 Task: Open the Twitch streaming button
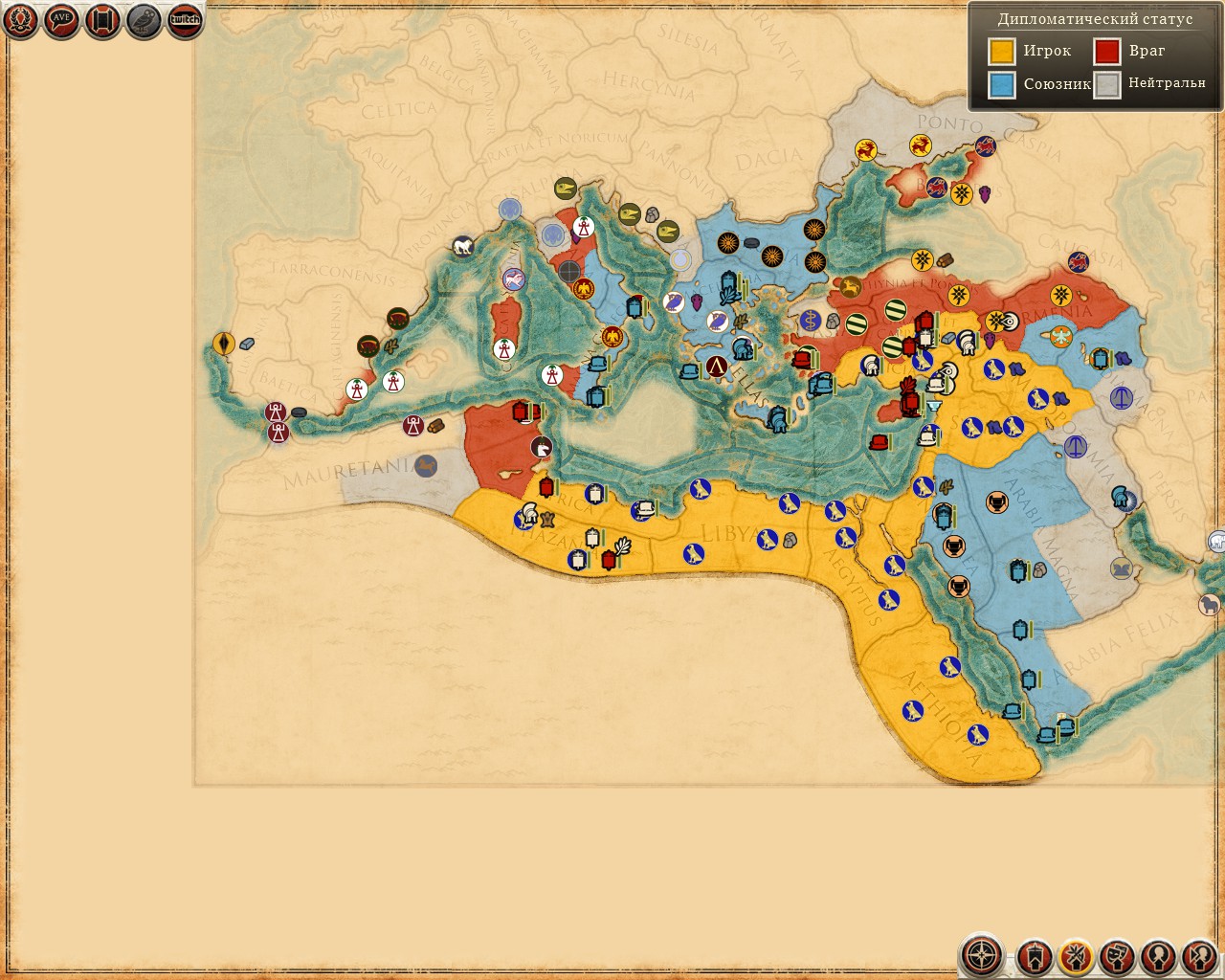pyautogui.click(x=185, y=20)
